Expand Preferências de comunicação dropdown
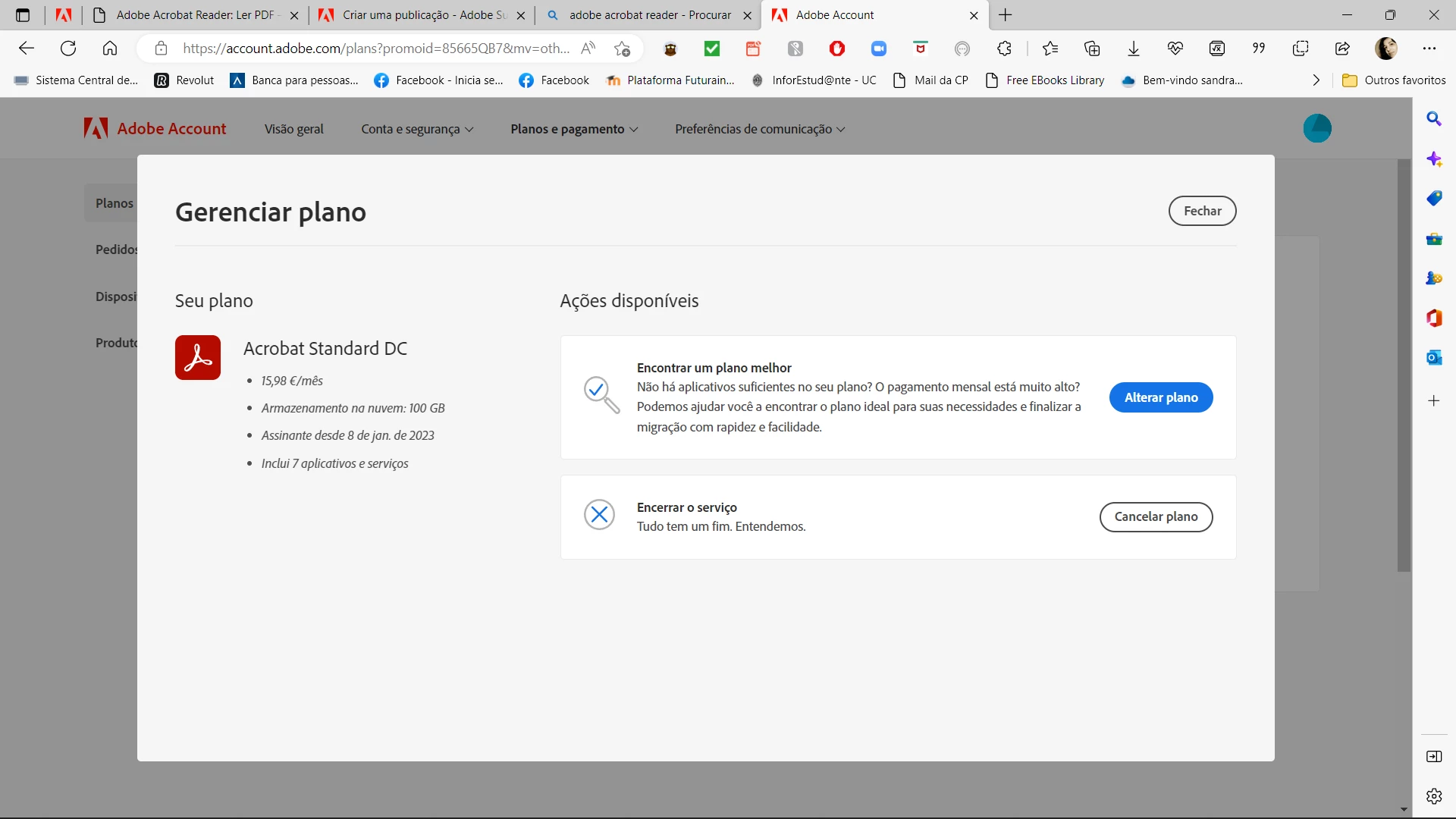 coord(760,129)
